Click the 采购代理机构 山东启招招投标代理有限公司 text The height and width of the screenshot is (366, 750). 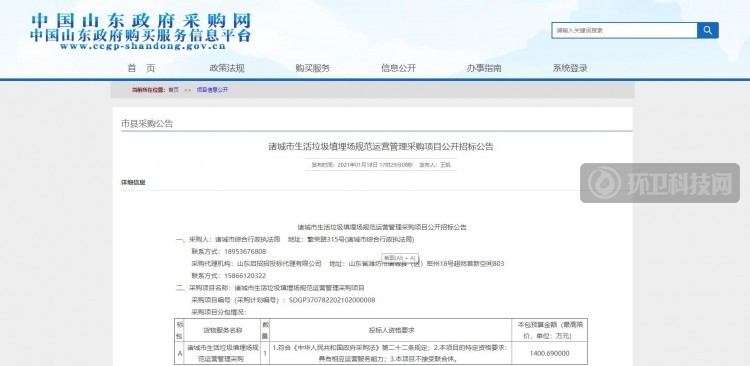point(257,264)
